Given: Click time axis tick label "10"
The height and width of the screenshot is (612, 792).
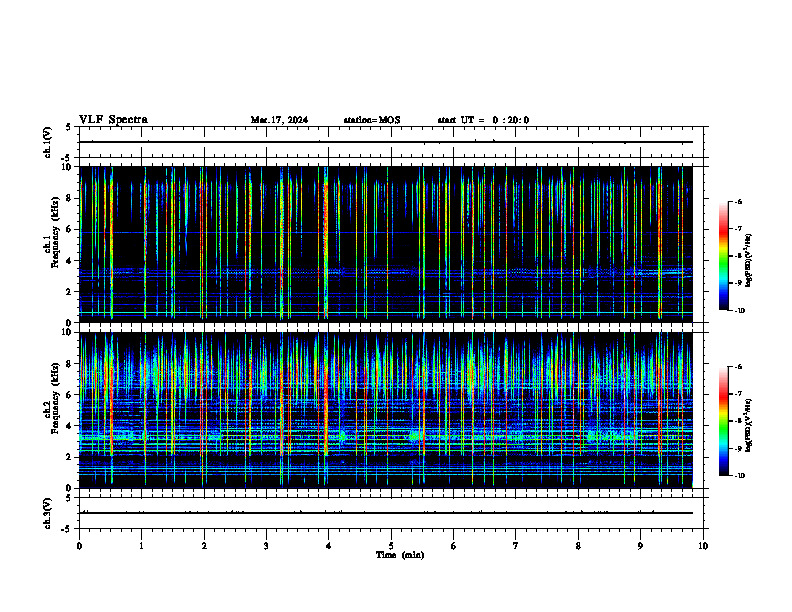Looking at the screenshot, I should click(703, 546).
